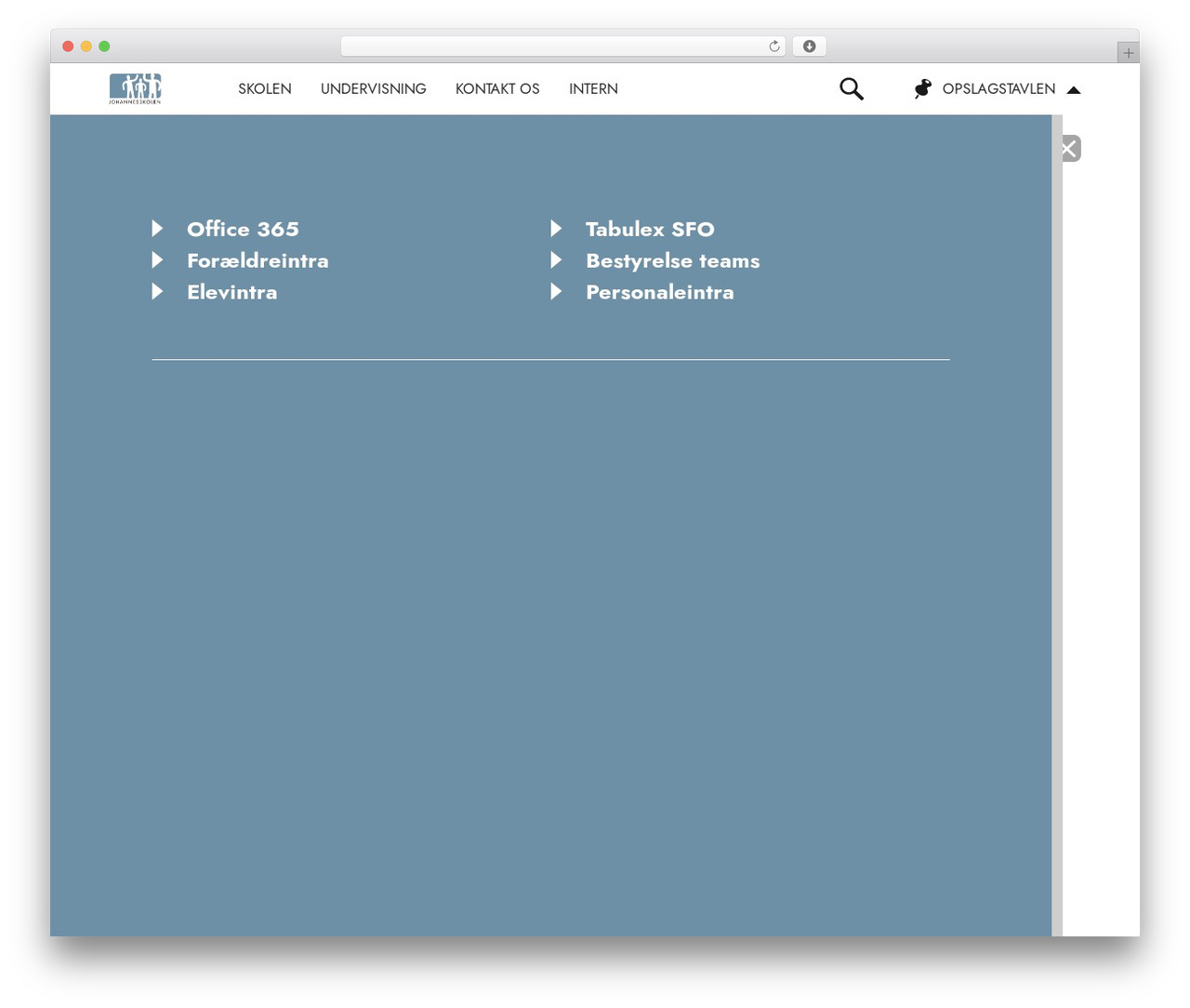The height and width of the screenshot is (1008, 1190).
Task: Click the Johannesskolen logo
Action: [135, 88]
